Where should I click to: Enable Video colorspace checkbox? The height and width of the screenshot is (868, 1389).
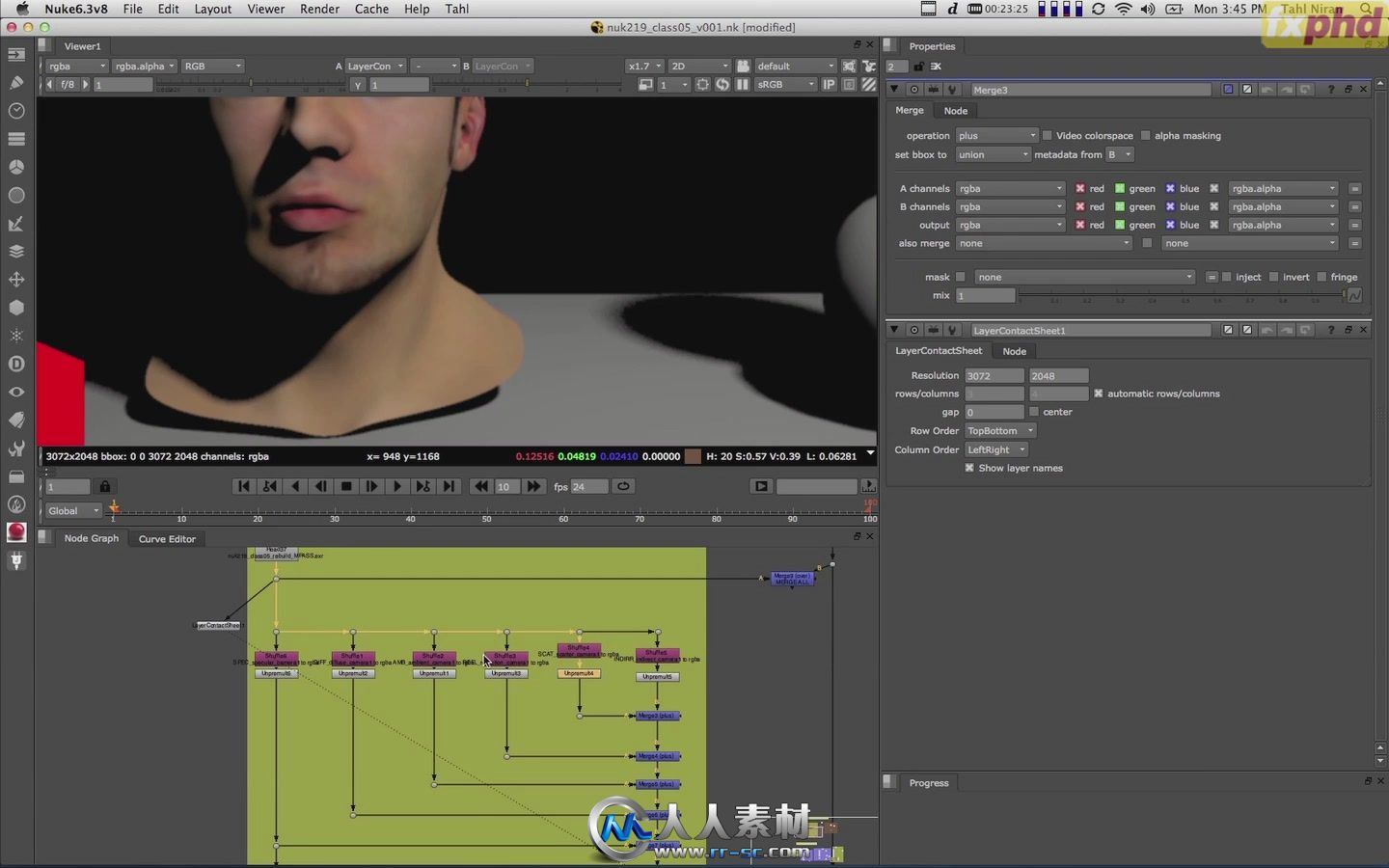pyautogui.click(x=1048, y=136)
